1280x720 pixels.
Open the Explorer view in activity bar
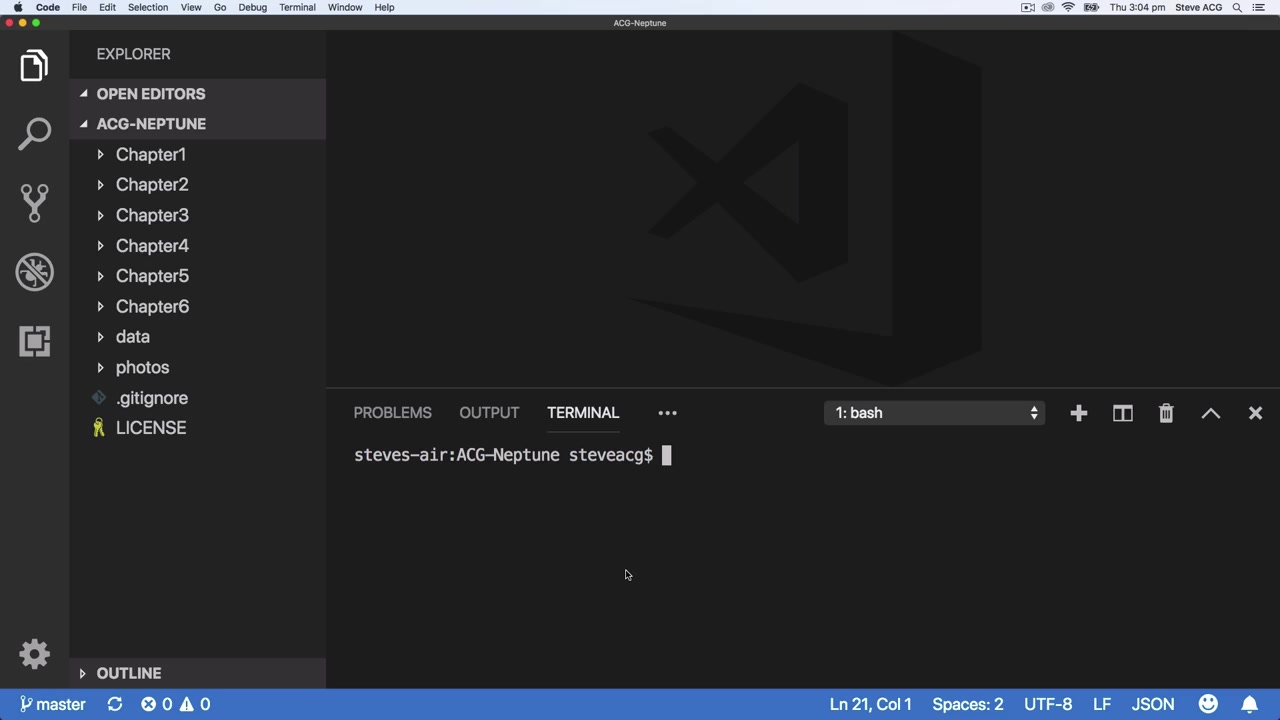34,66
